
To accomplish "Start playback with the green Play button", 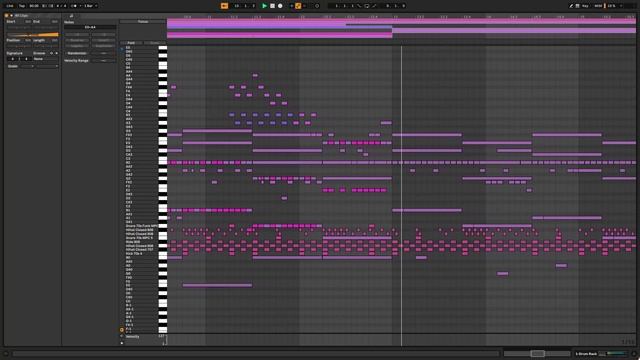I will [264, 6].
